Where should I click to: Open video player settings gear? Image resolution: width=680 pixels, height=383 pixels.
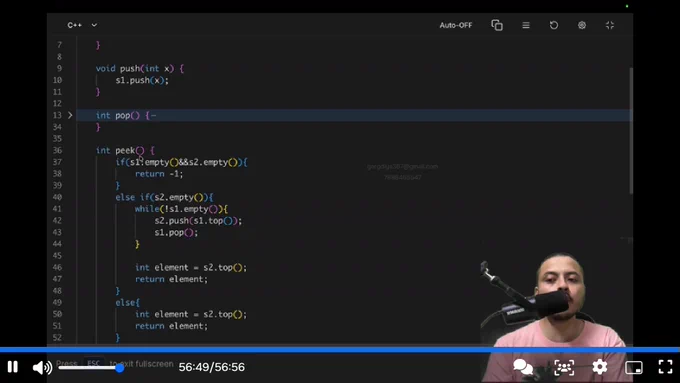(x=600, y=367)
